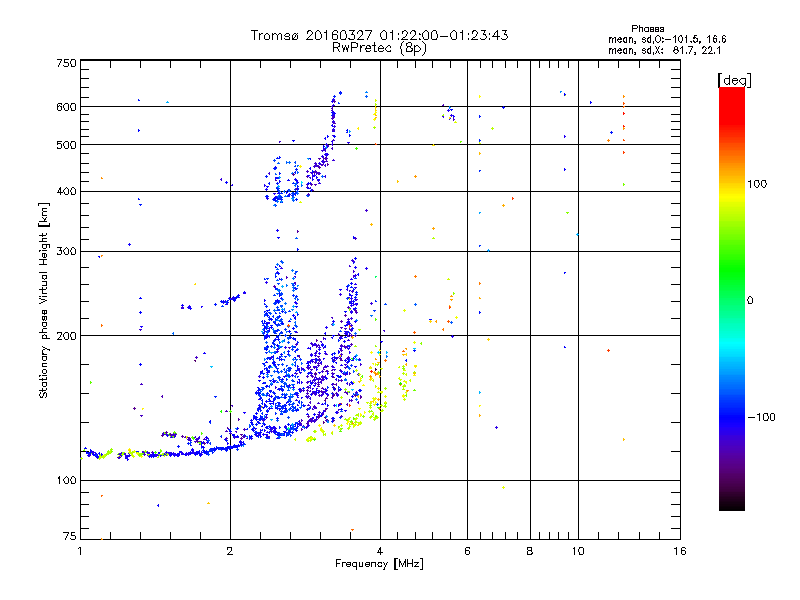
Task: Click the '100' y-axis tick label
Action: [66, 481]
